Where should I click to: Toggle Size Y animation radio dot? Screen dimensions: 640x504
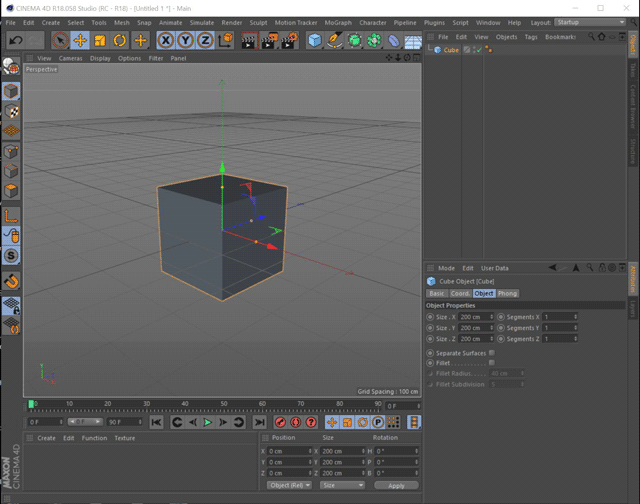430,328
